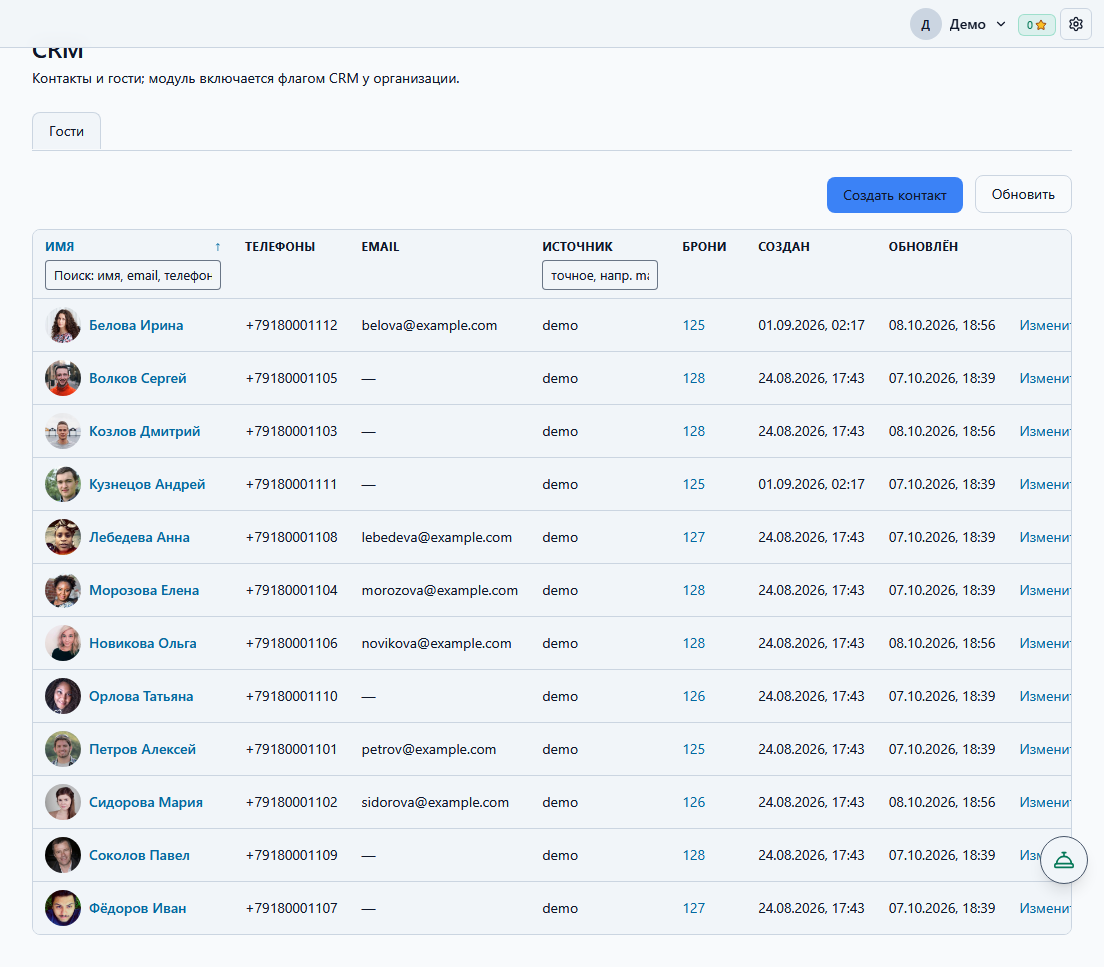Focus the name, email, phone search field
Screen dimensions: 1104x967
click(x=133, y=275)
